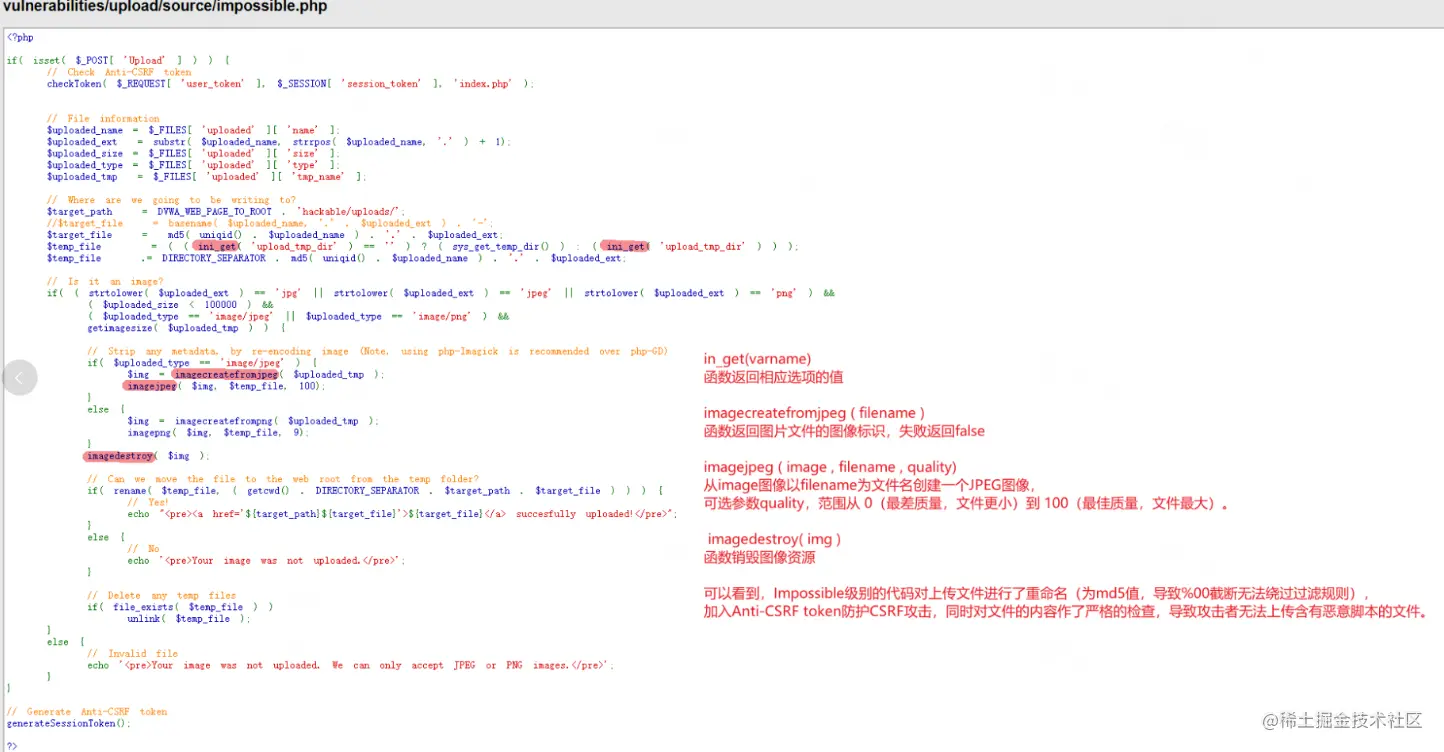Select the '( $uploaded_size < 100000 ) &&' line
Image resolution: width=1444 pixels, height=752 pixels.
180,305
